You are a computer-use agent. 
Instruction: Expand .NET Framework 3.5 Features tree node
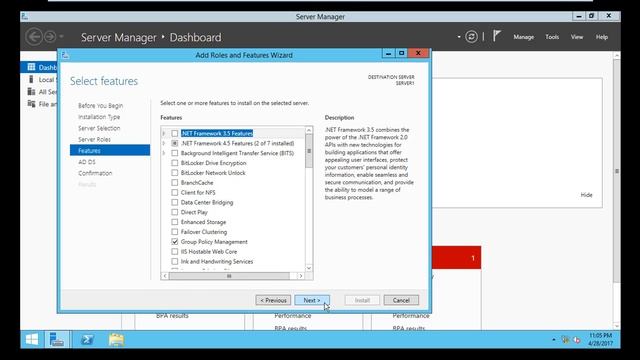pyautogui.click(x=164, y=133)
